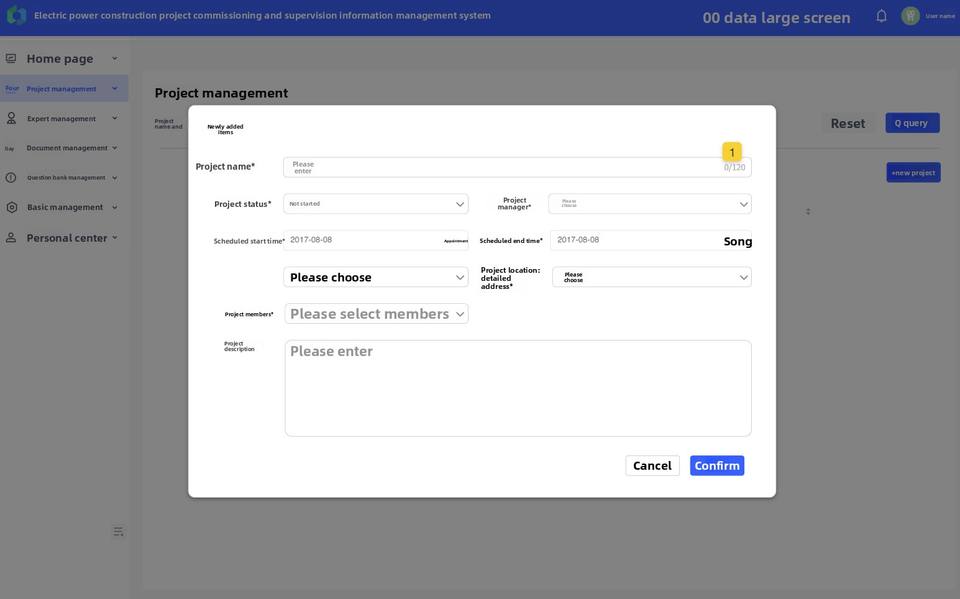Click the Home page sidebar icon
This screenshot has height=599, width=960.
11,59
